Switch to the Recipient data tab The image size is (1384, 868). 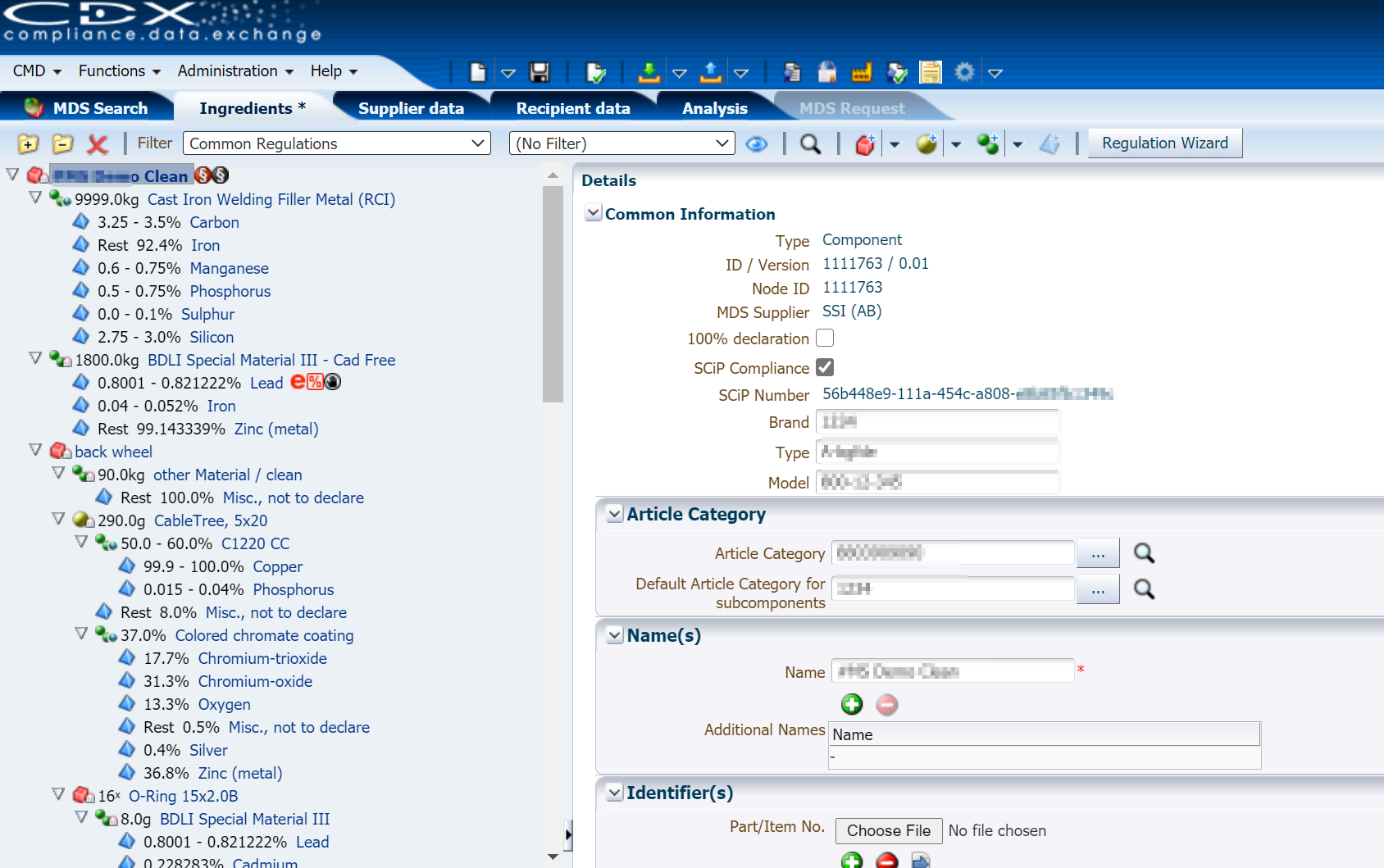573,108
